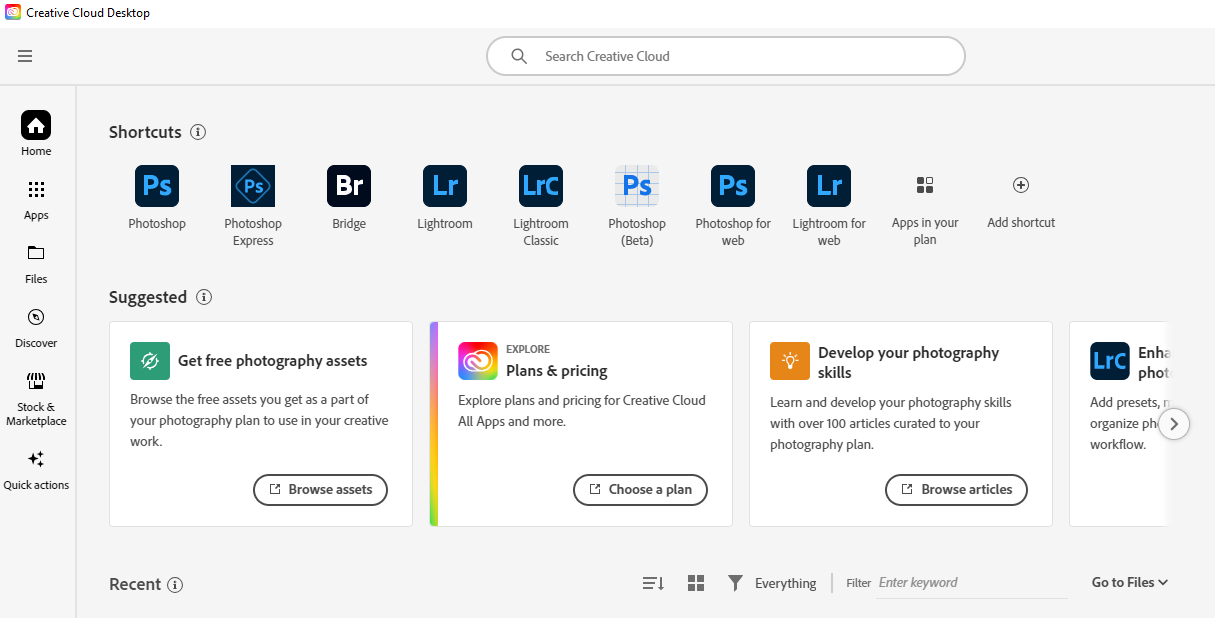The image size is (1215, 618).
Task: Expand the Go to Files dropdown
Action: 1130,582
